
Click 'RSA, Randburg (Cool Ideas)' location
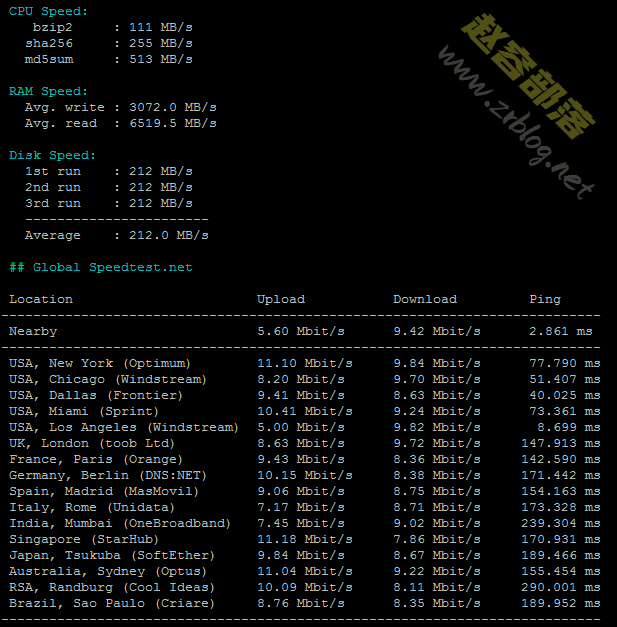(112, 587)
